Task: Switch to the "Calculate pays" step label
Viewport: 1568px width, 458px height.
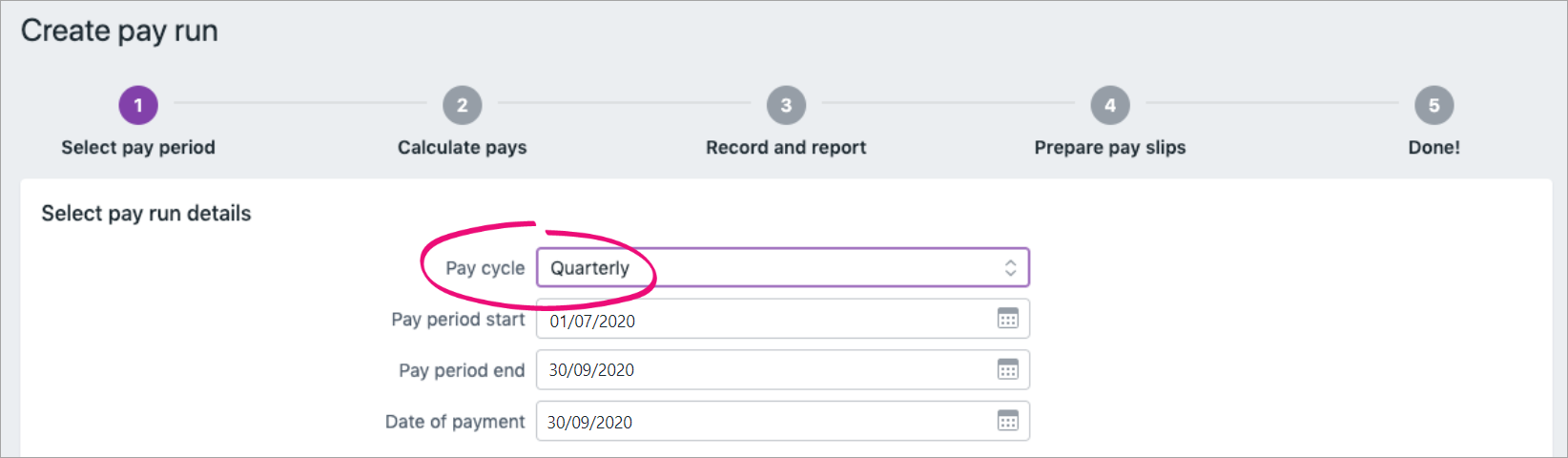Action: pyautogui.click(x=463, y=147)
